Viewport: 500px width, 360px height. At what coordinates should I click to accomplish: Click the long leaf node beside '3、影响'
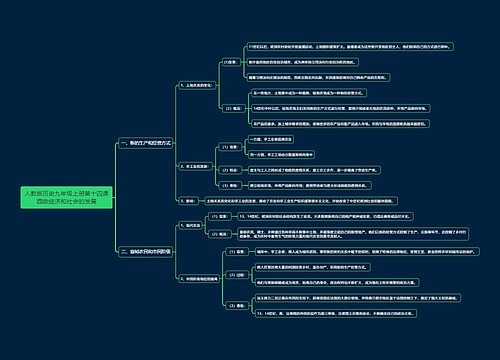click(x=301, y=201)
